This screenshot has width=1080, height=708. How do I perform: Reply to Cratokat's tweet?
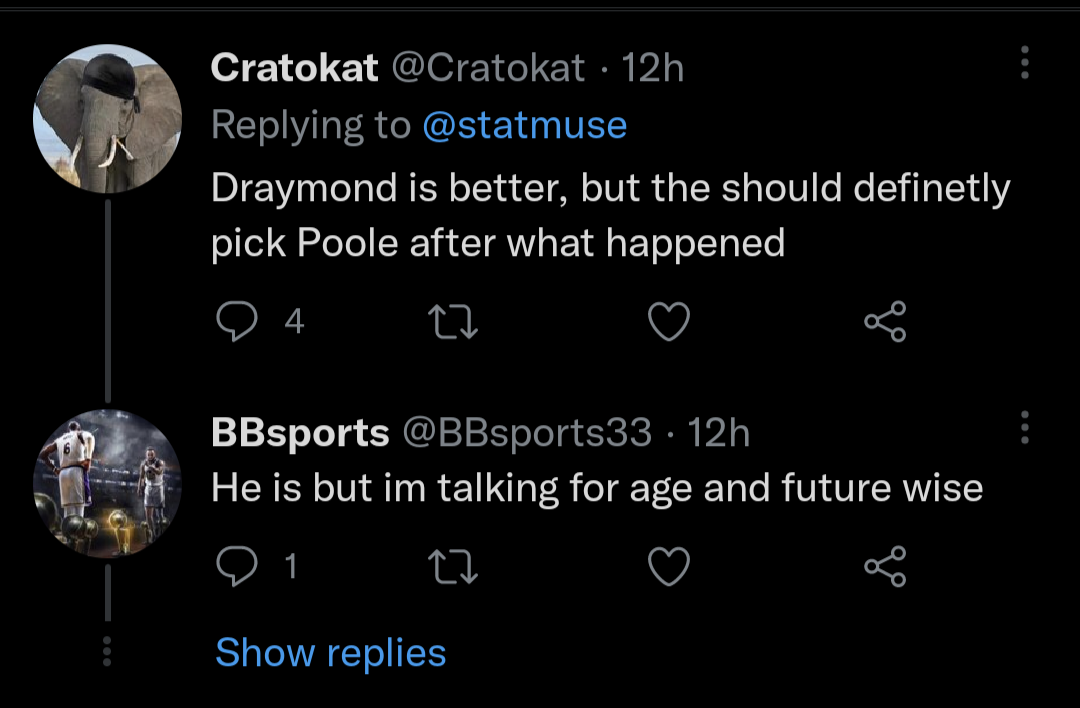[234, 322]
